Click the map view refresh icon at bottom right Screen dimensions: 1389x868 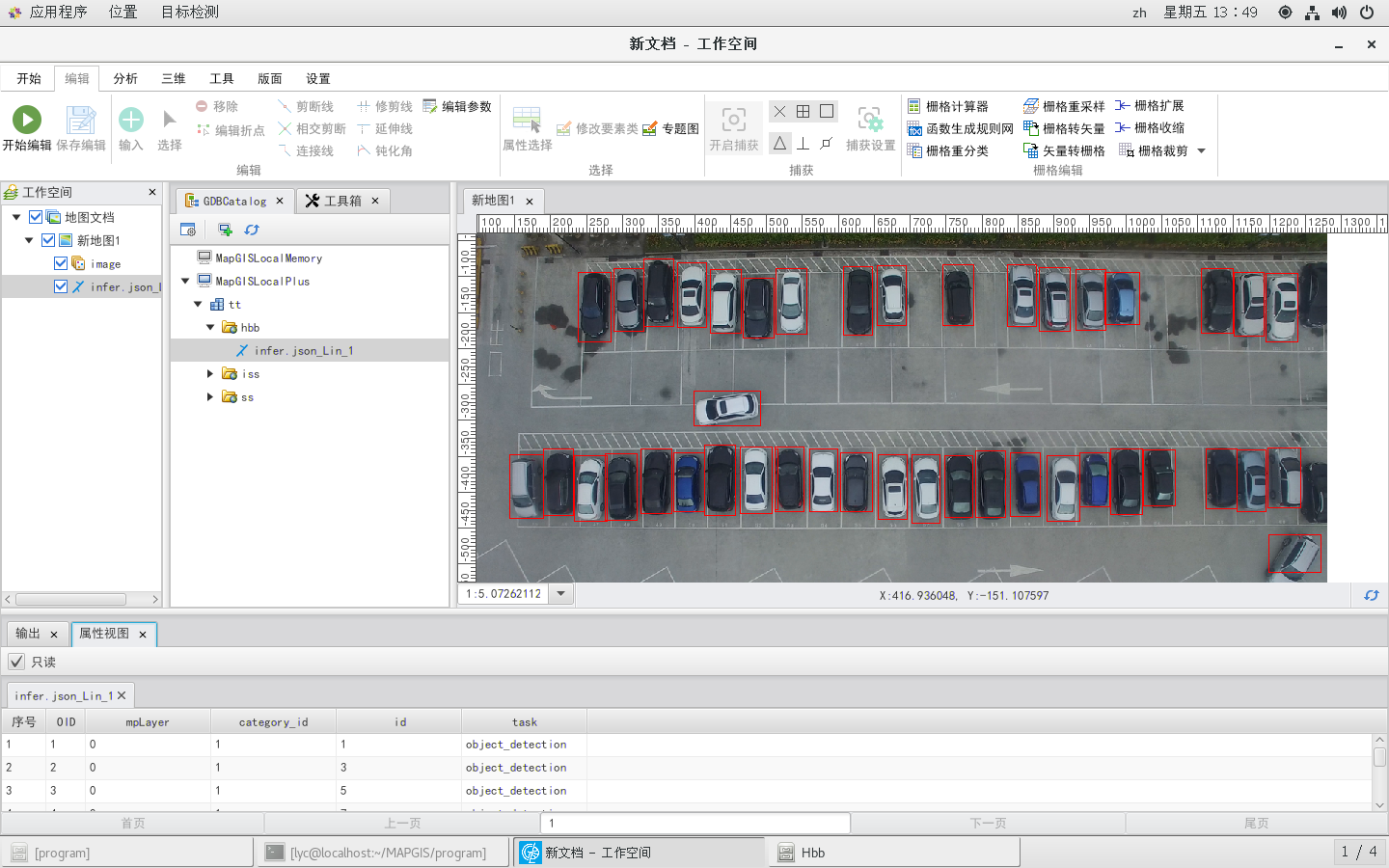coord(1371,595)
